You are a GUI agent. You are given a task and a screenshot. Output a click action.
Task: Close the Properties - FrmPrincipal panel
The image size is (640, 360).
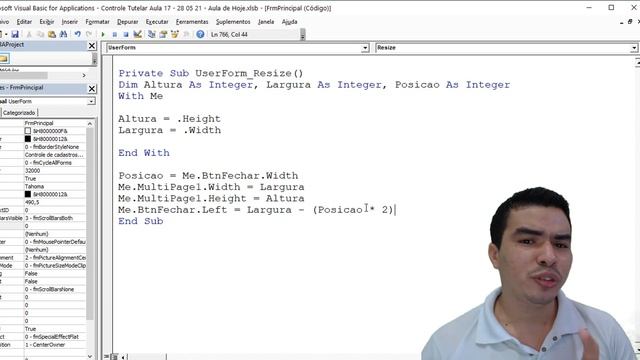point(92,89)
